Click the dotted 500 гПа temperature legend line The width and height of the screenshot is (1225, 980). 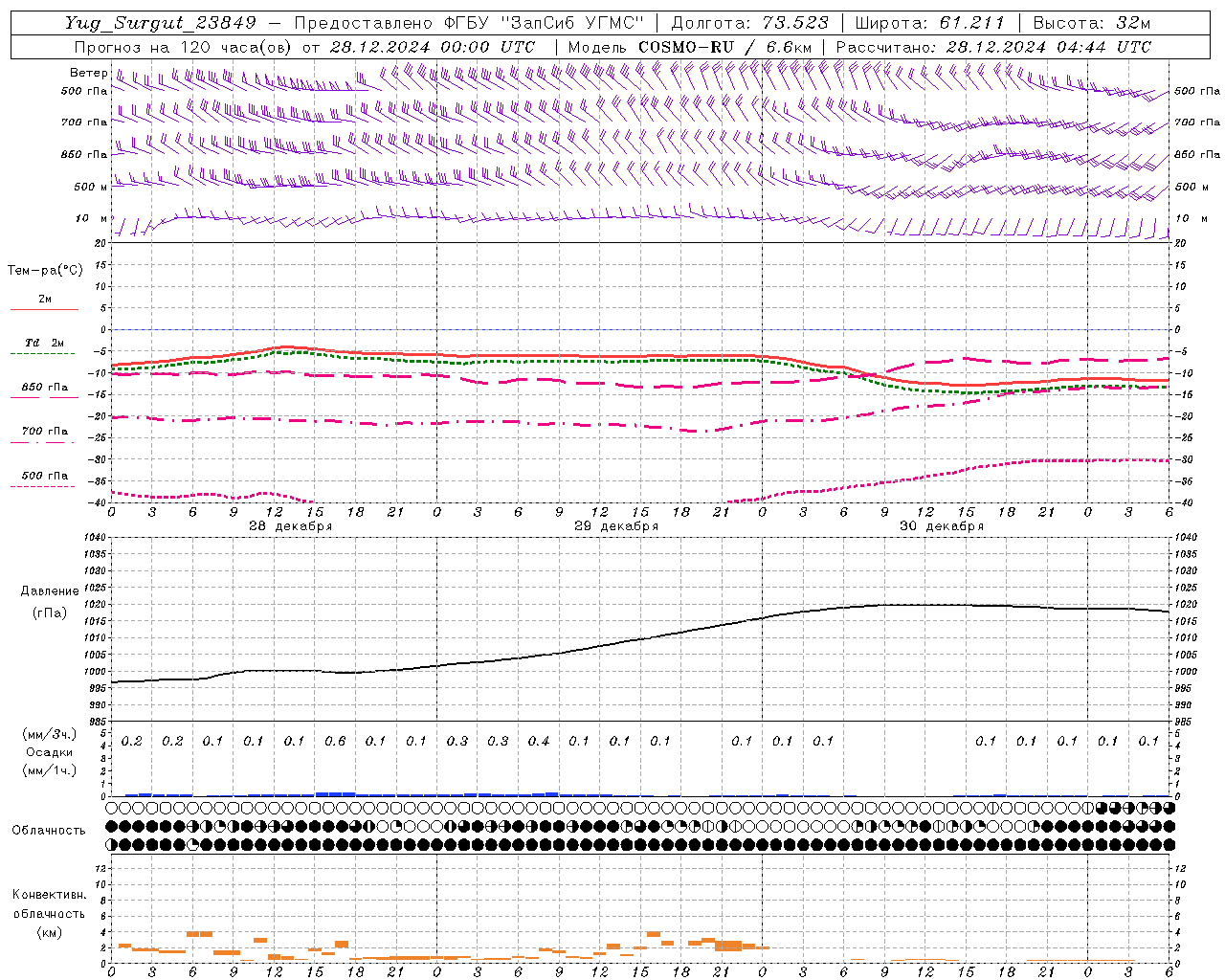42,486
